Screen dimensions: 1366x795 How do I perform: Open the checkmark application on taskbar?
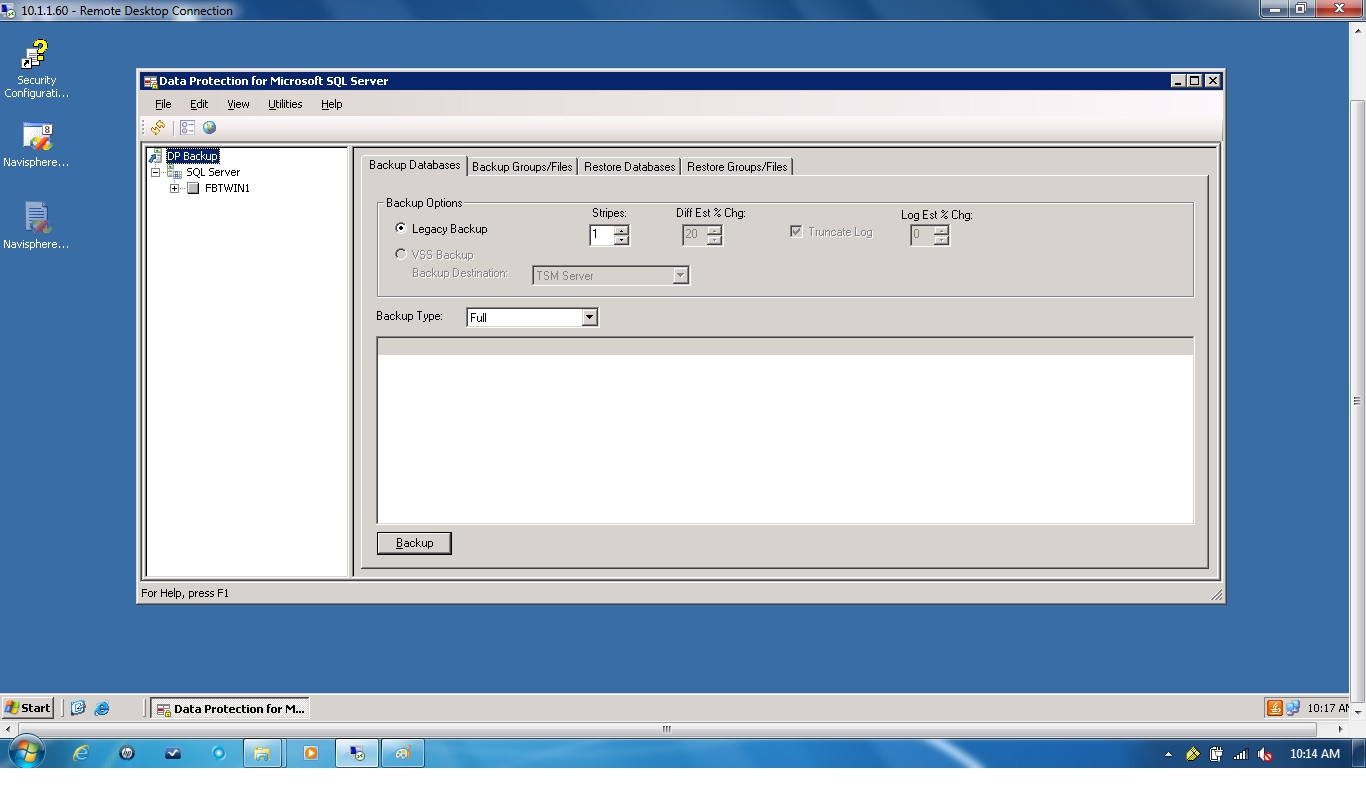173,753
